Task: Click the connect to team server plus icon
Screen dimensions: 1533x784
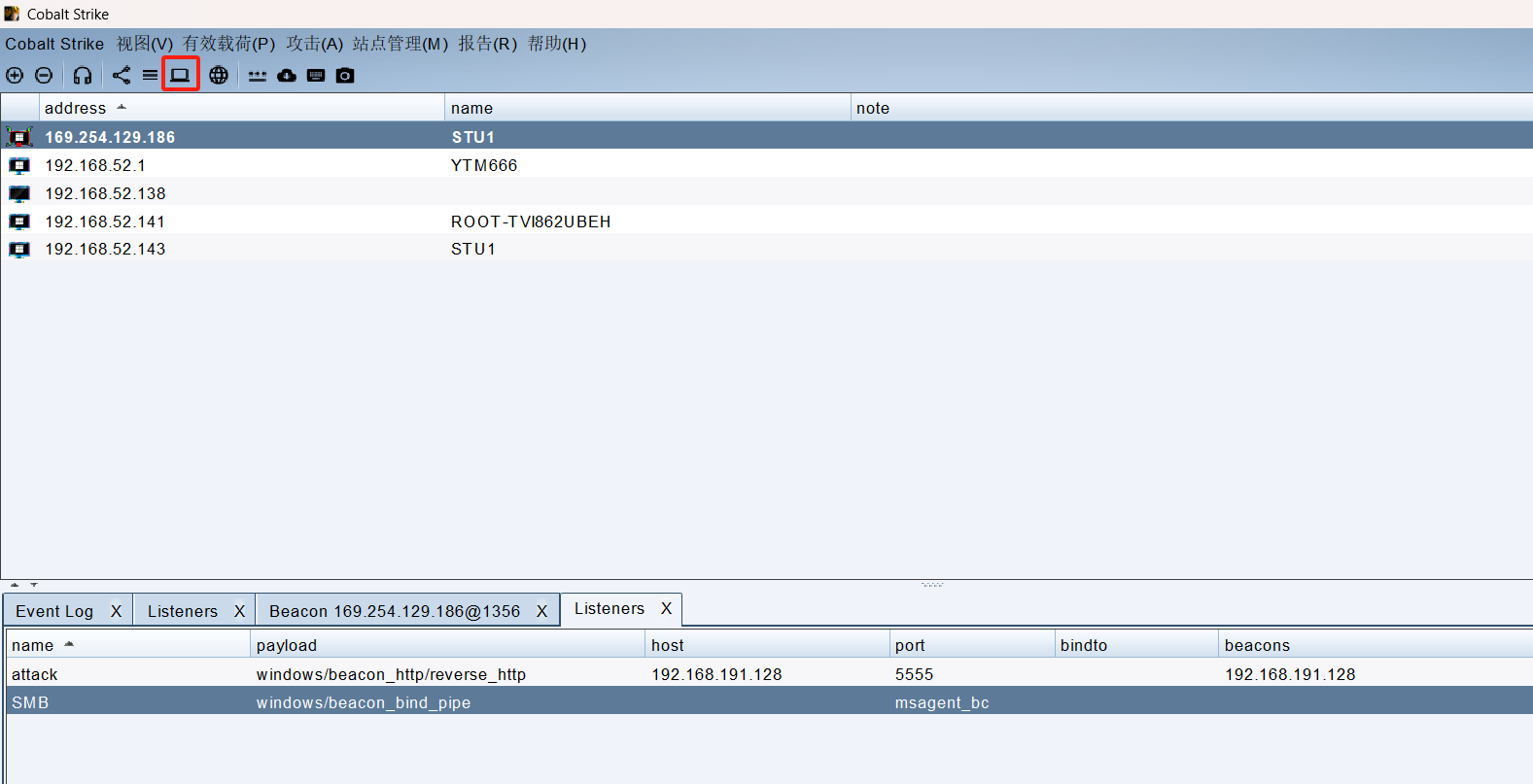Action: point(15,75)
